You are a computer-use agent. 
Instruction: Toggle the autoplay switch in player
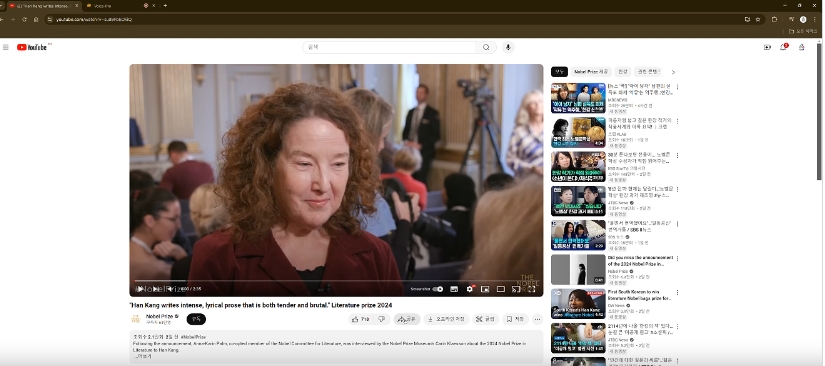tap(438, 289)
